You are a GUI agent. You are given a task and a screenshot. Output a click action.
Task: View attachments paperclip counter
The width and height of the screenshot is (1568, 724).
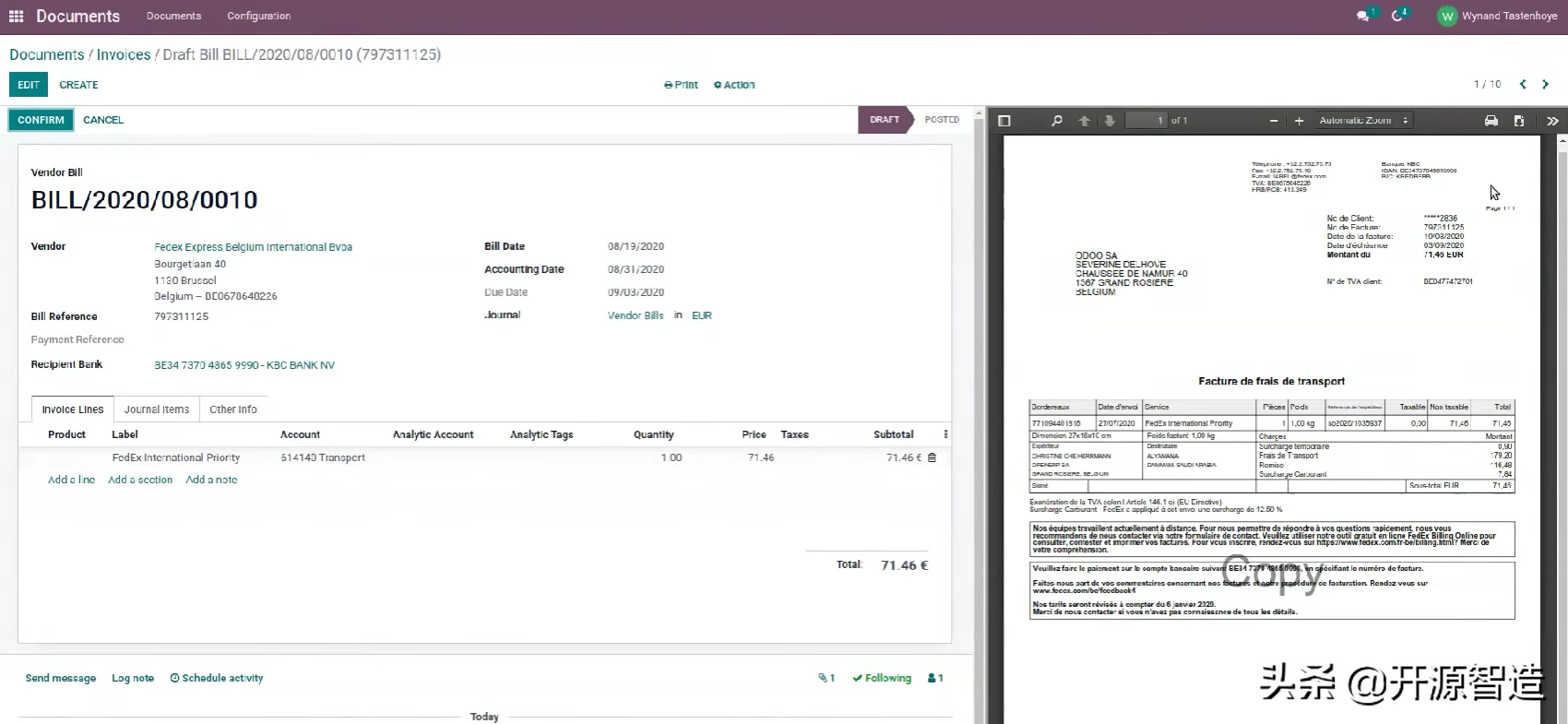(826, 678)
